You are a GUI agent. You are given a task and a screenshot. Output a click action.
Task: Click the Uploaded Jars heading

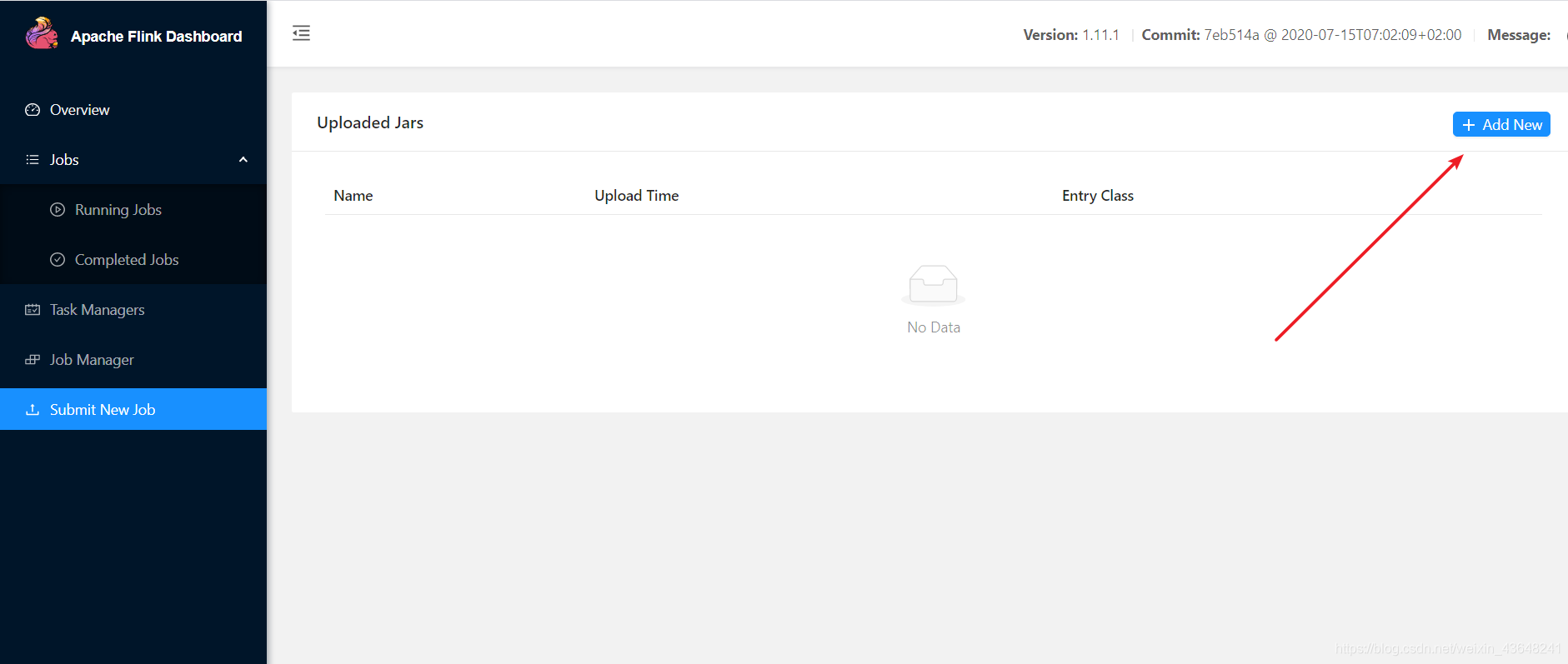[x=370, y=122]
